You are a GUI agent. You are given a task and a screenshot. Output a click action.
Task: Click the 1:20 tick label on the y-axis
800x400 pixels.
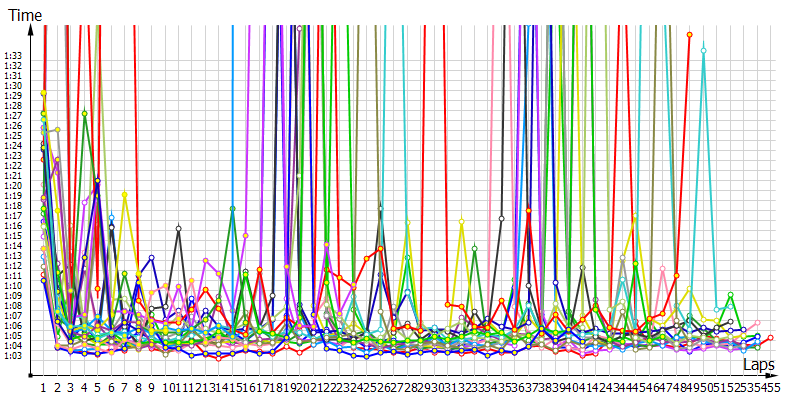(13, 185)
